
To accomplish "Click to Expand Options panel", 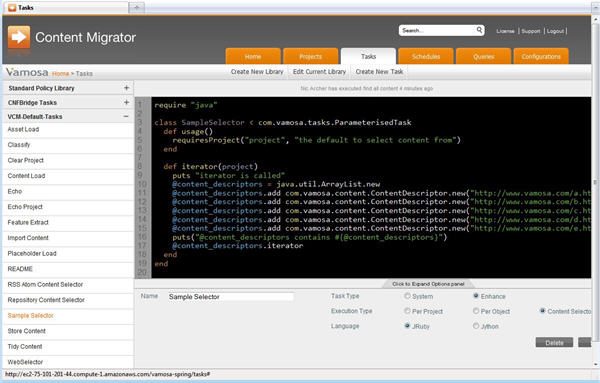I will (x=428, y=284).
